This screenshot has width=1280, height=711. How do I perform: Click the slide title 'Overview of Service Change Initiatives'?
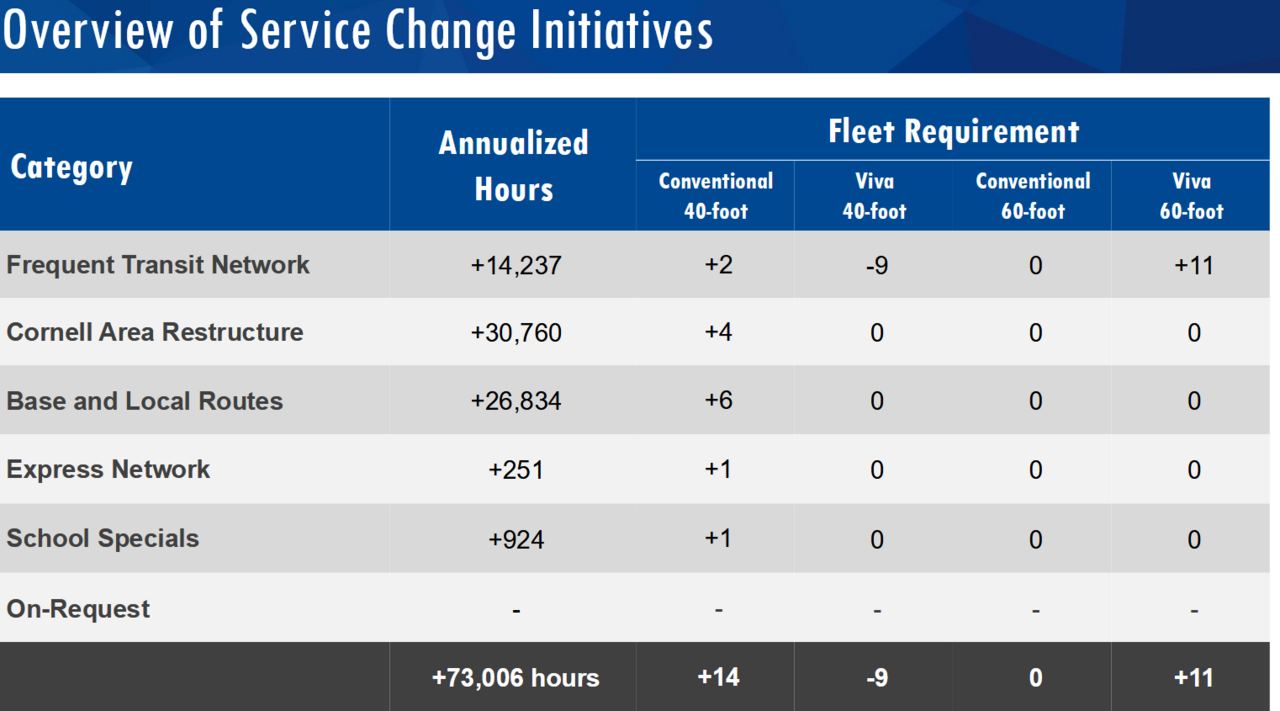(358, 32)
